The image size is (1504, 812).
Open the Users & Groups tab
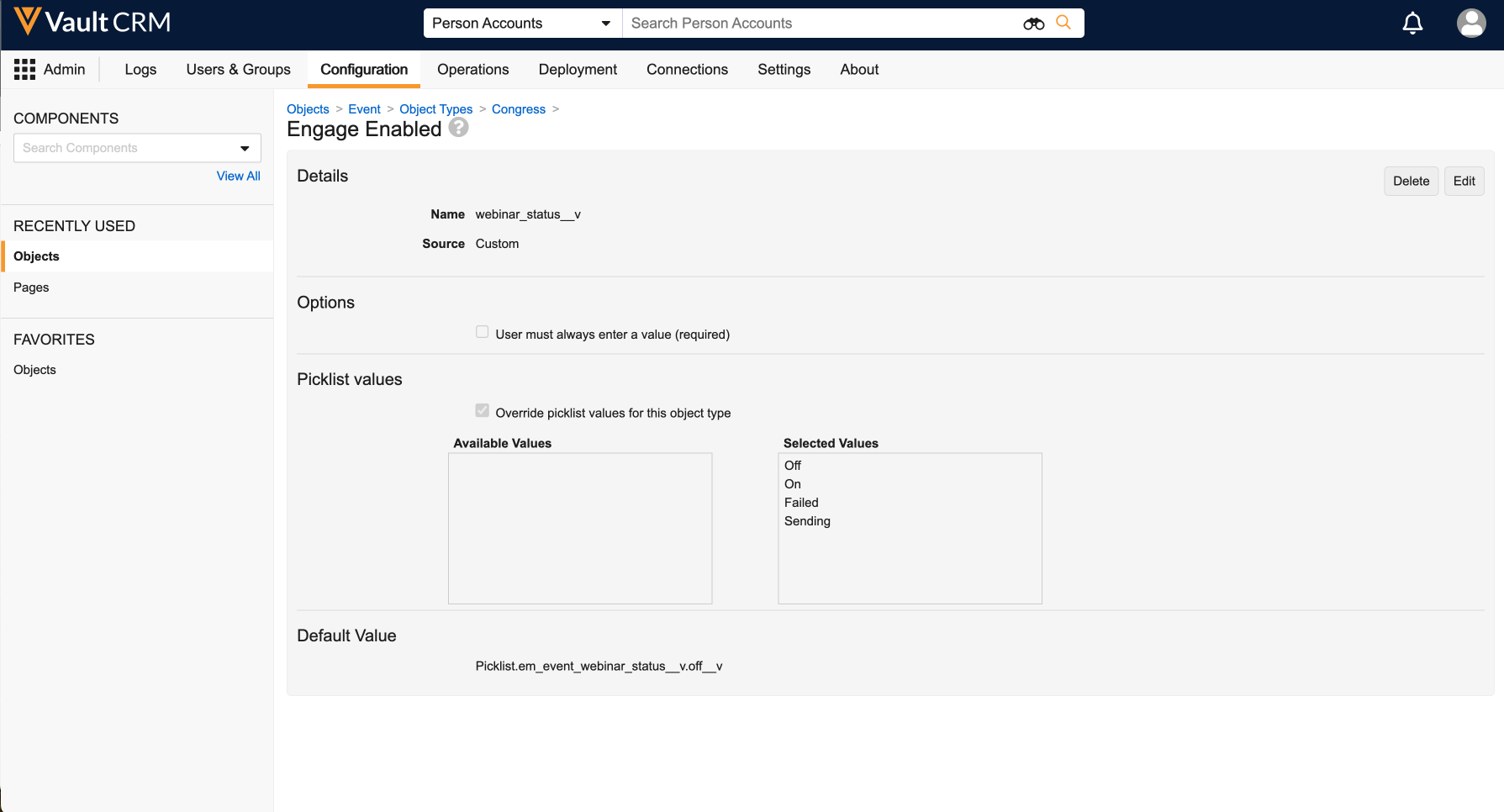tap(238, 70)
